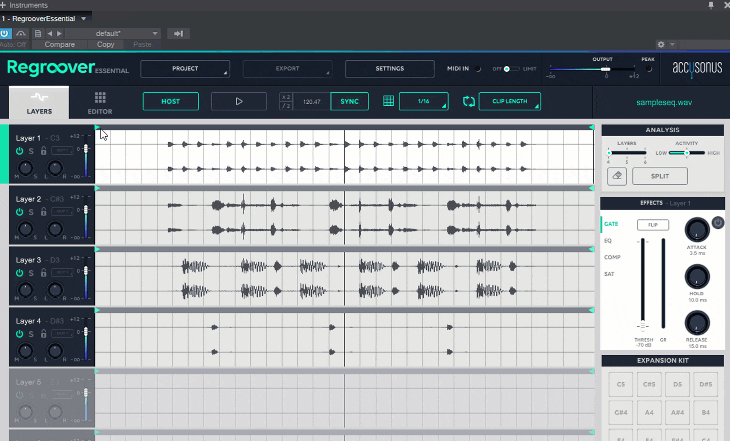Toggle Layer 4 lock icon
The image size is (730, 441).
[43, 334]
